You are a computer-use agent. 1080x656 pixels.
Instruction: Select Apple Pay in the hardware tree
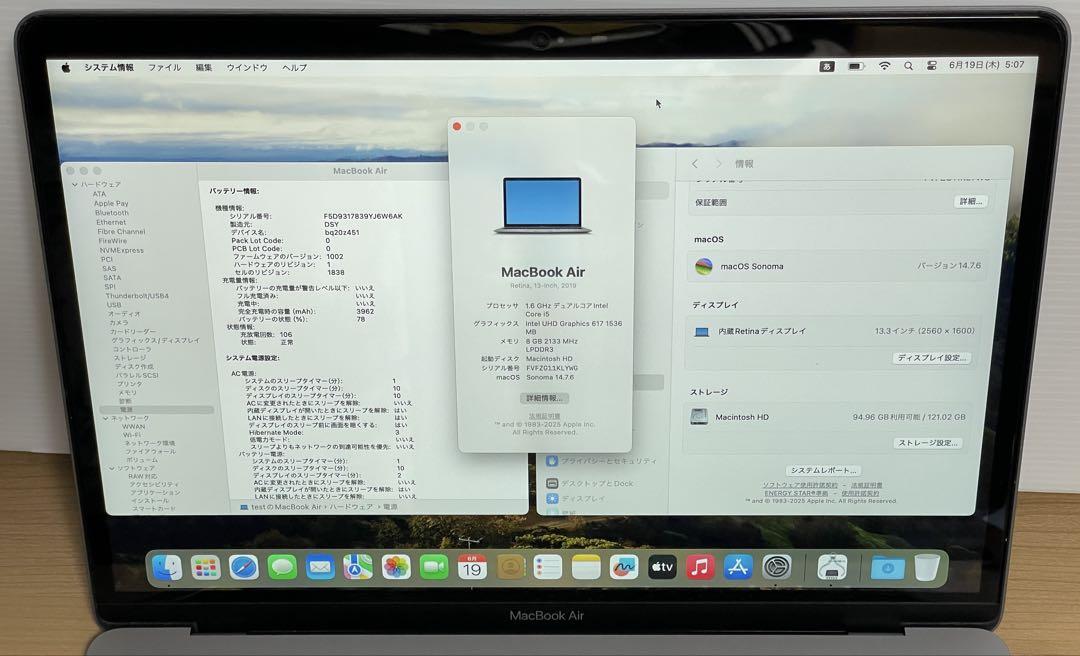(111, 203)
